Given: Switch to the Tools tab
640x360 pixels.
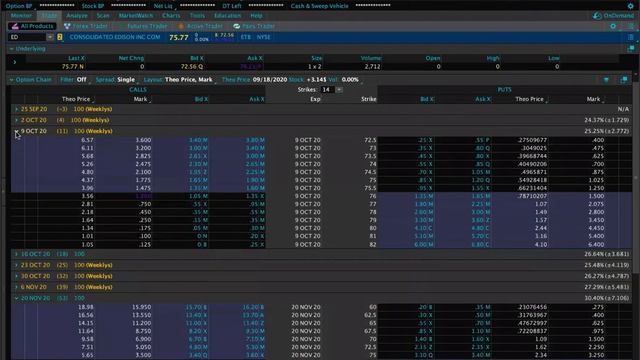Looking at the screenshot, I should point(197,16).
